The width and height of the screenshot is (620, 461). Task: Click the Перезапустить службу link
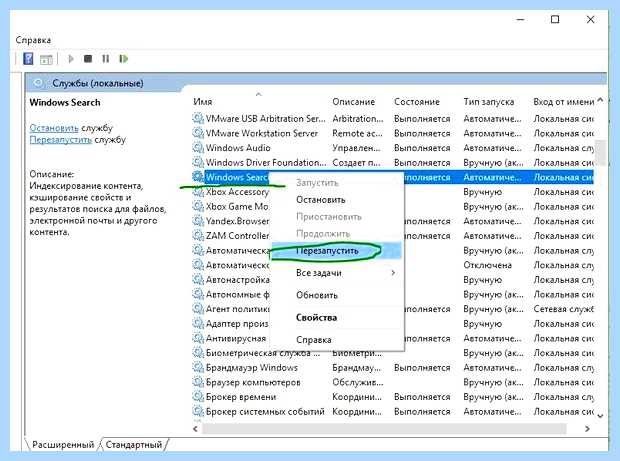coord(61,140)
